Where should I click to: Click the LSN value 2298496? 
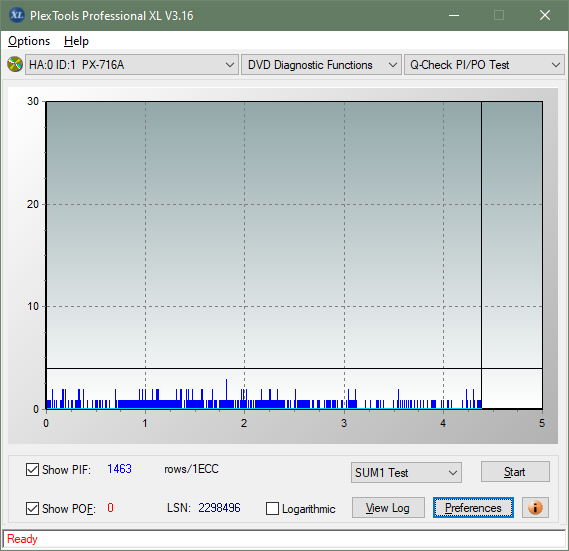click(x=219, y=507)
